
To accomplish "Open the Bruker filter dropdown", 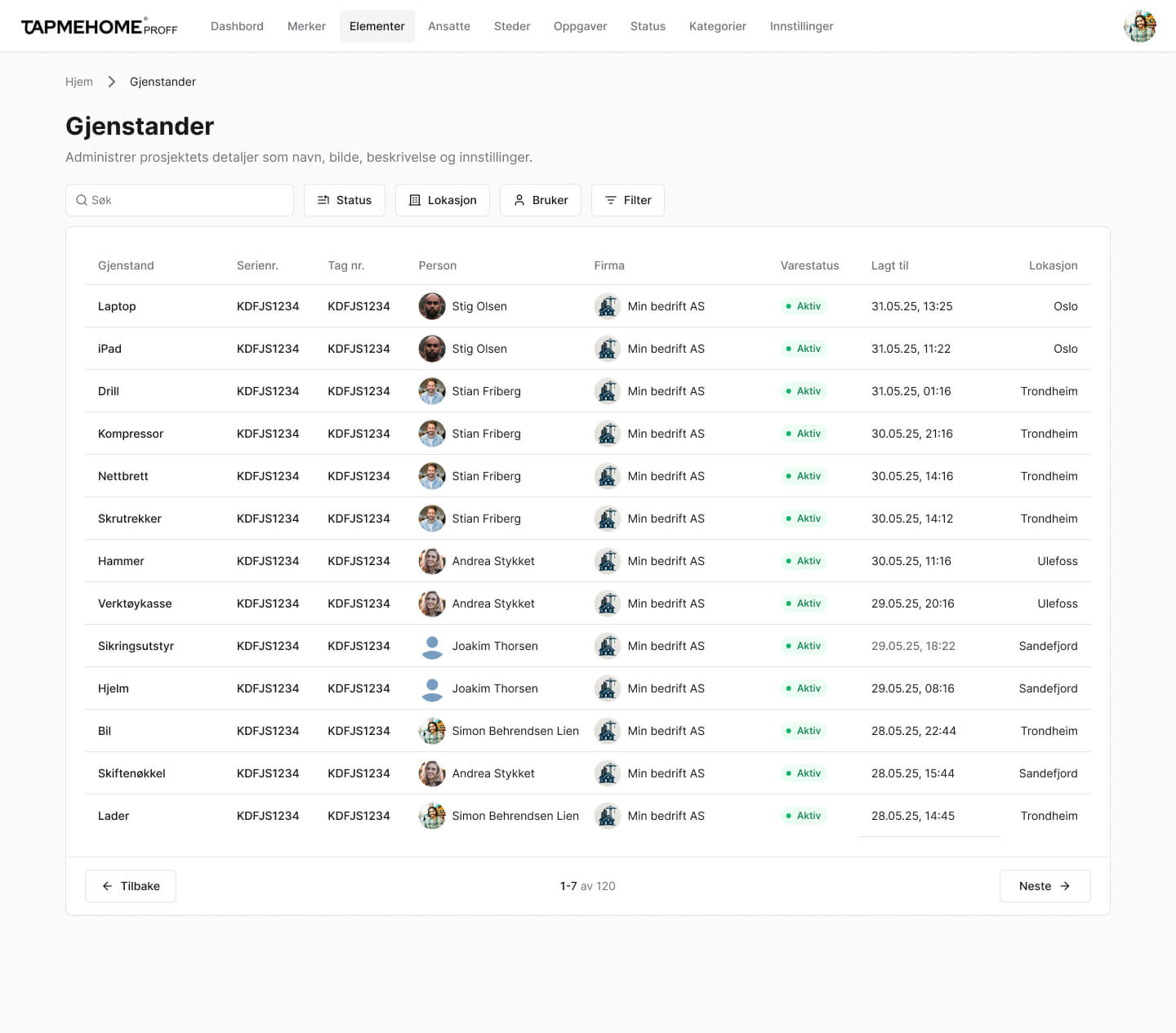I will pos(540,200).
